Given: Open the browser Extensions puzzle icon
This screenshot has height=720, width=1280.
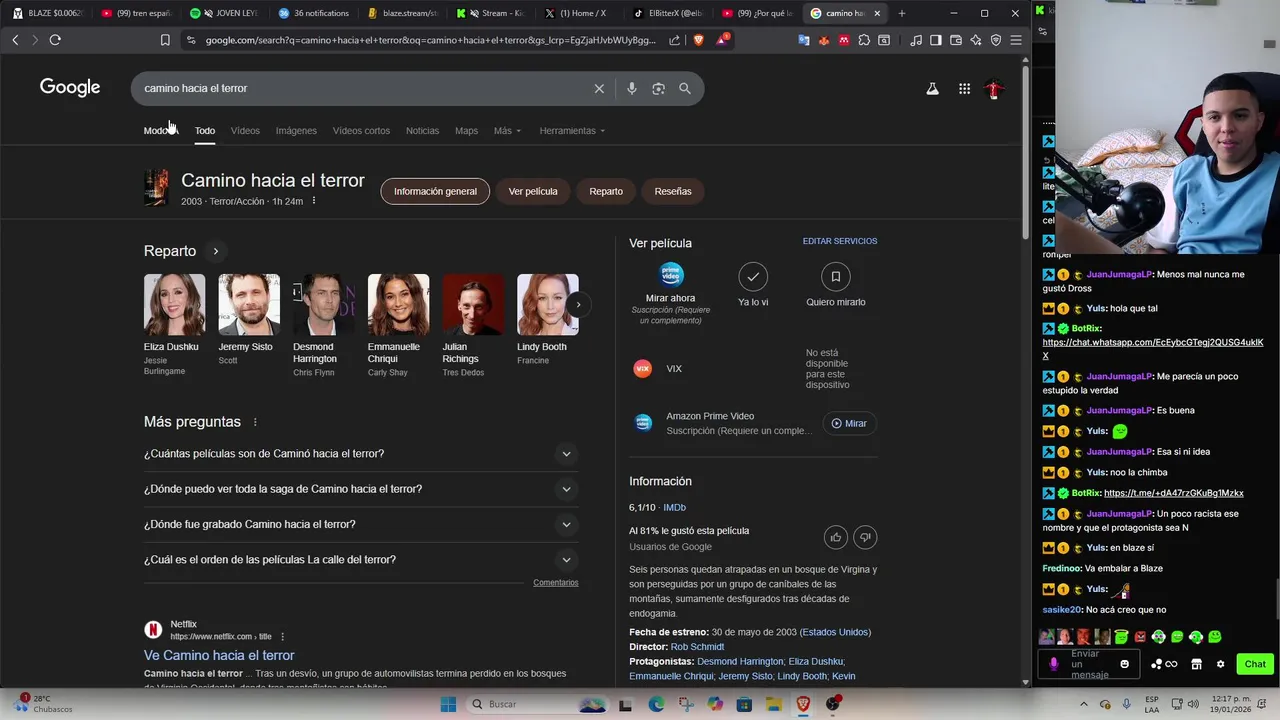Looking at the screenshot, I should coord(864,40).
